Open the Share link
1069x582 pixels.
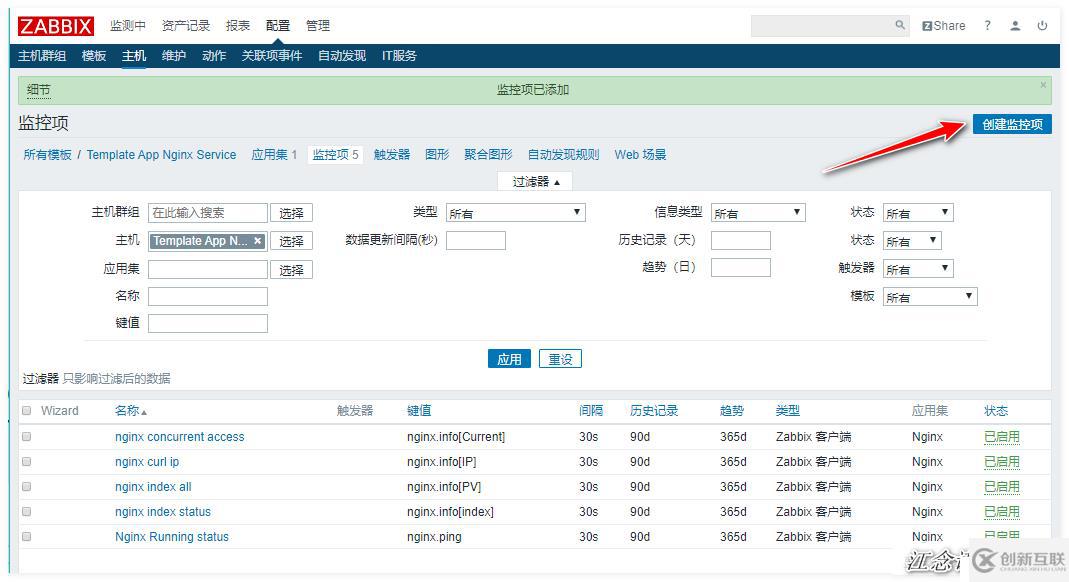point(944,26)
